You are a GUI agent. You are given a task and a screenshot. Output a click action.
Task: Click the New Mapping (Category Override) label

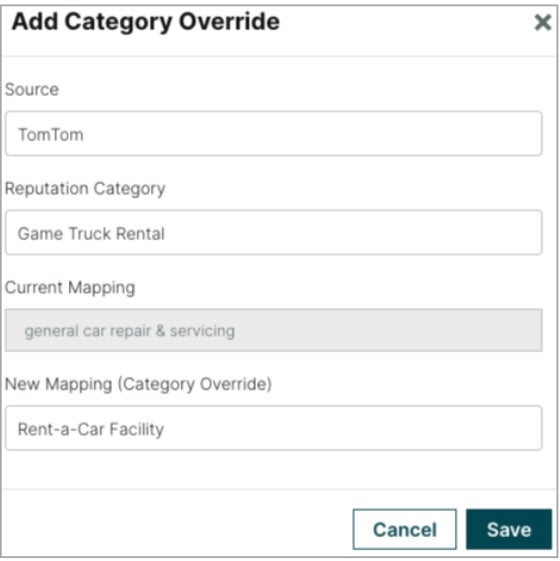click(138, 384)
